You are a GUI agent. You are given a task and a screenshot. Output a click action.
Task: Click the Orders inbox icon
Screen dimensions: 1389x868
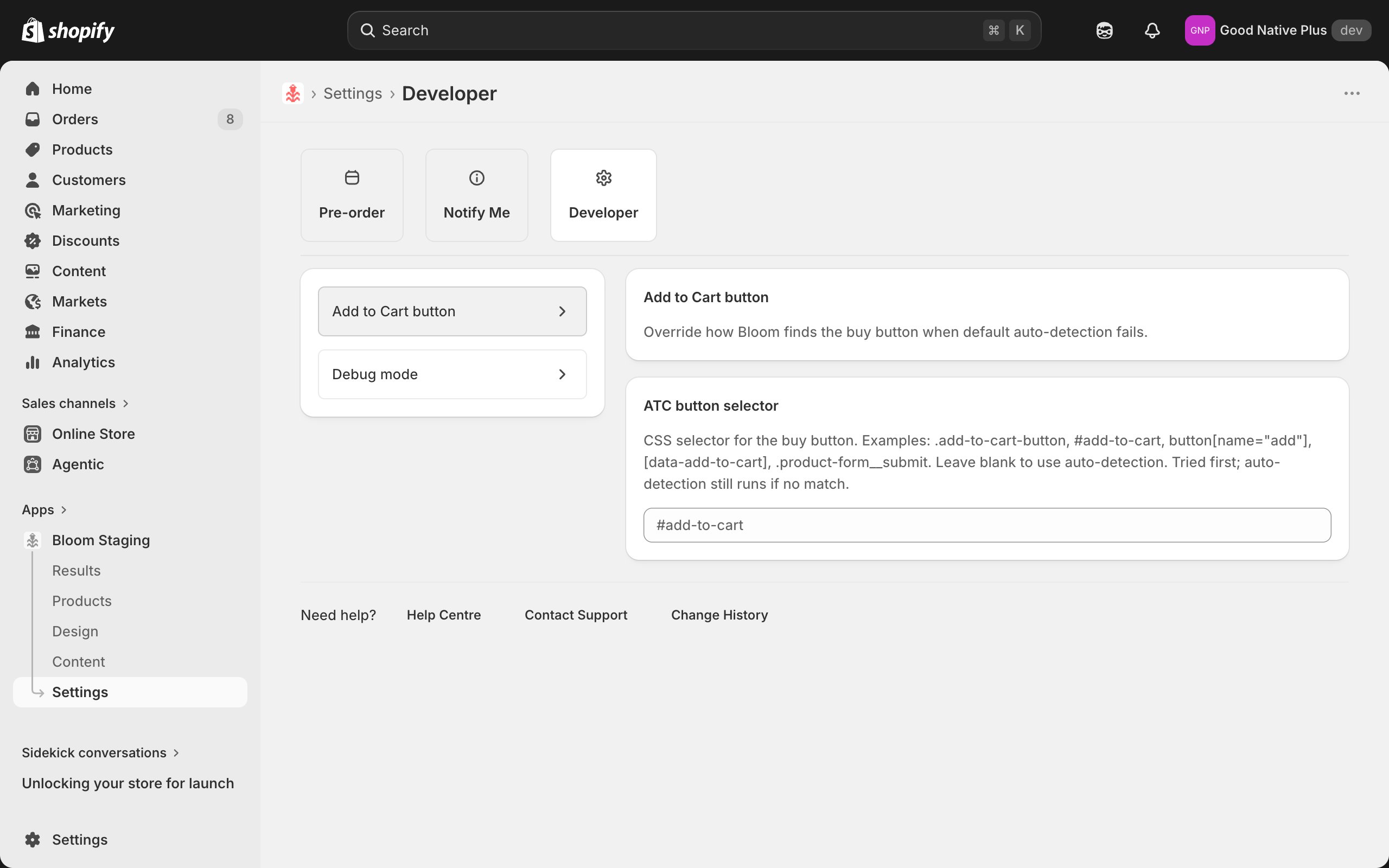33,119
